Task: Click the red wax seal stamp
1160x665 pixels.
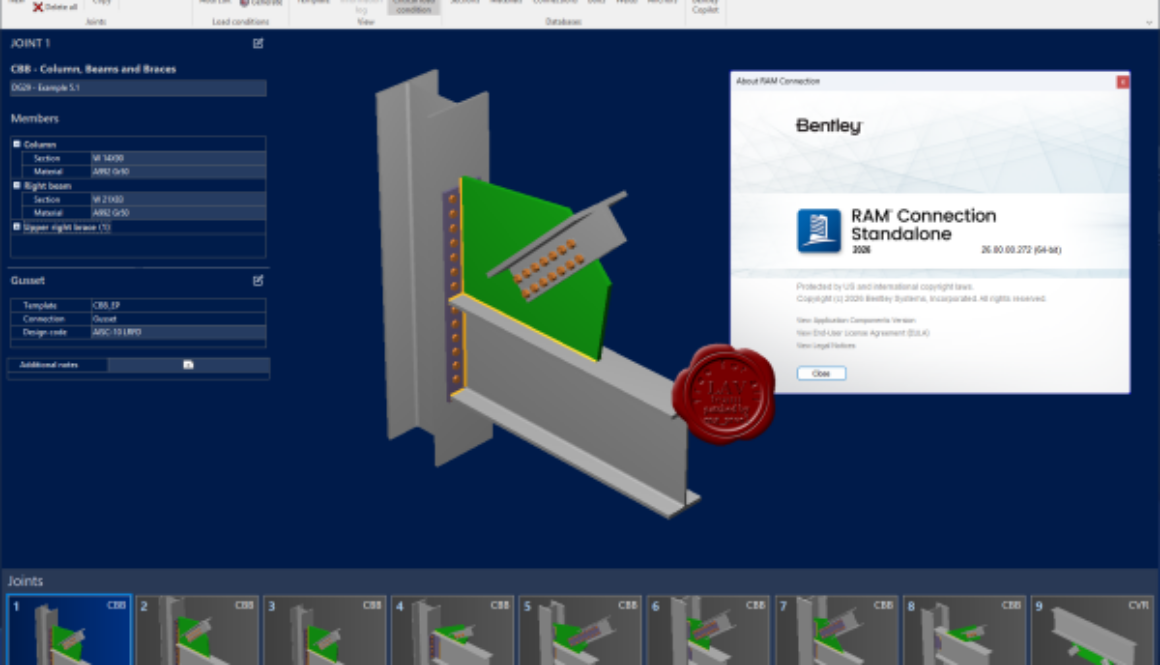Action: [724, 394]
